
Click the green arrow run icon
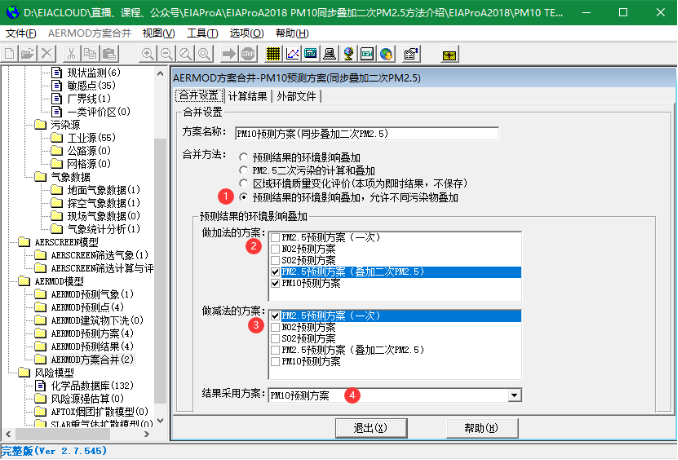pyautogui.click(x=229, y=54)
